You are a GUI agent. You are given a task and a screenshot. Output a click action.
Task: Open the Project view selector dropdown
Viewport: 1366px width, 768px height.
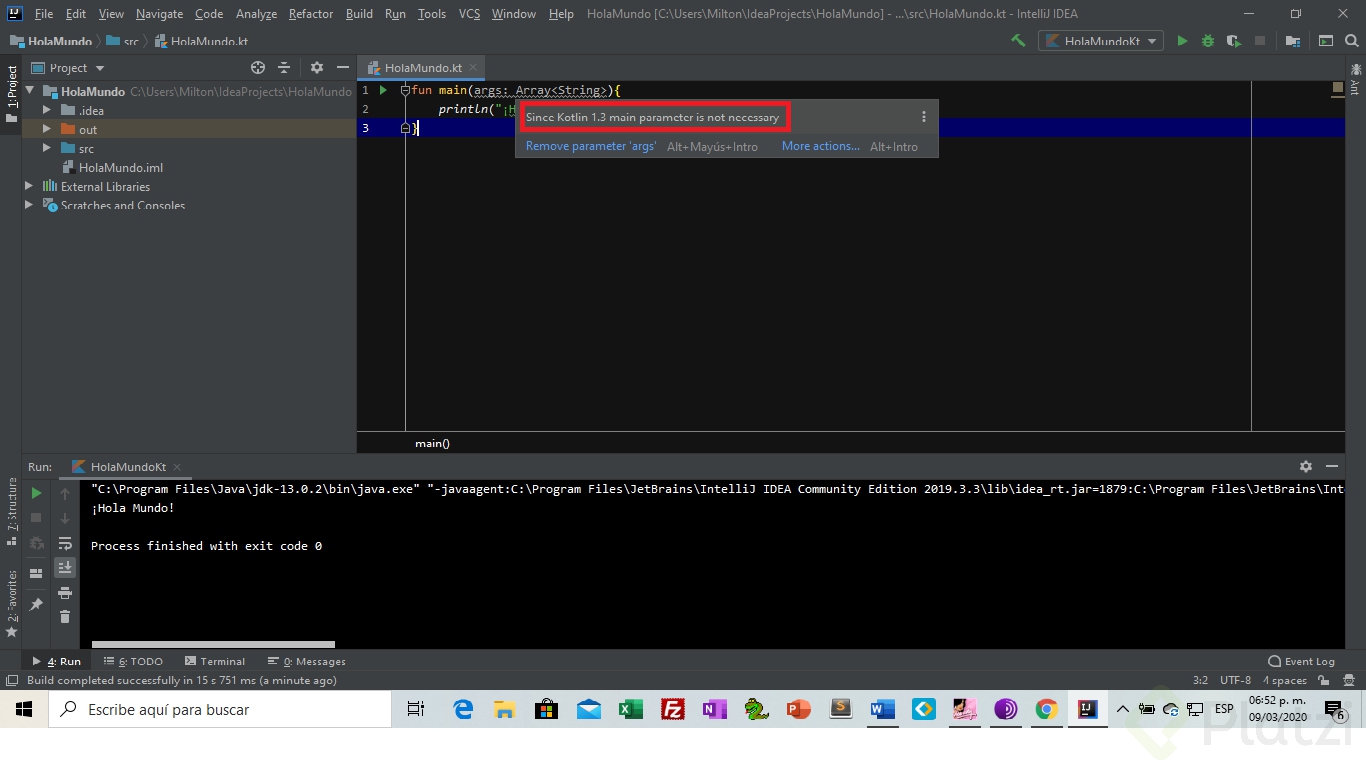coord(68,68)
